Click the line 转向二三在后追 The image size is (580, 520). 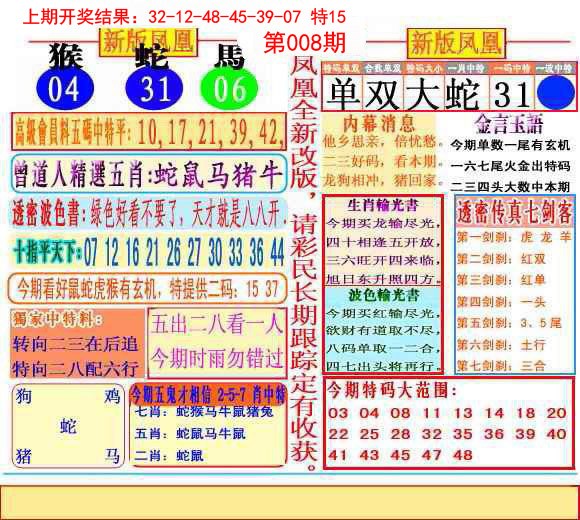coord(75,344)
